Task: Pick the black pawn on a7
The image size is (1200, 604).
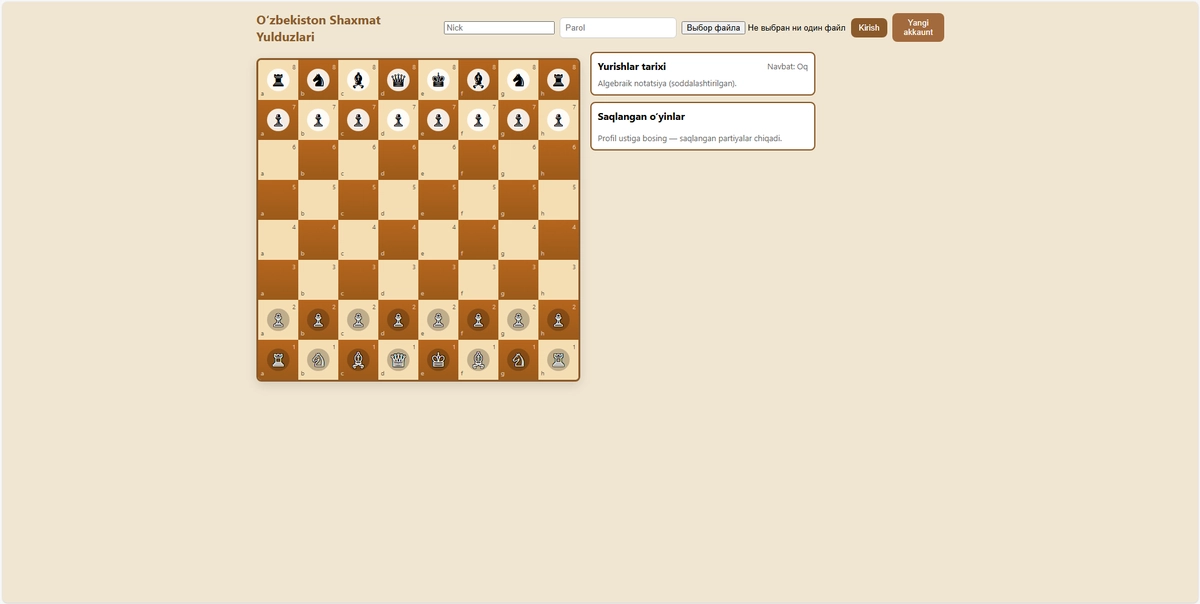Action: click(x=278, y=120)
